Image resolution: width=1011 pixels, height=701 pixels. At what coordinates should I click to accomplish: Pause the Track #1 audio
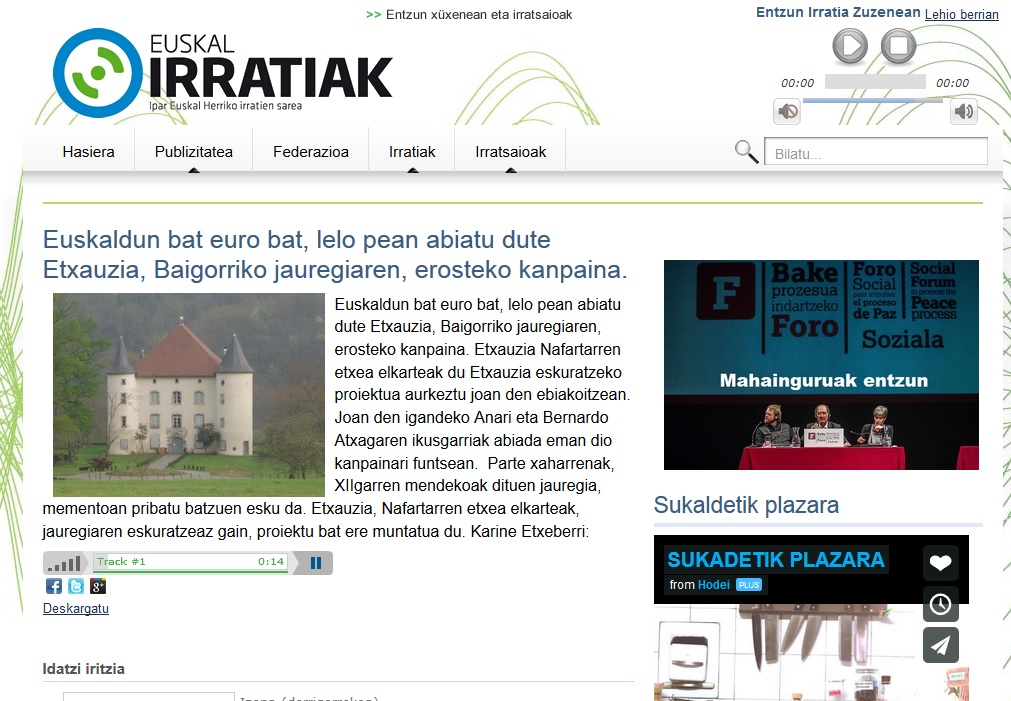tap(315, 563)
